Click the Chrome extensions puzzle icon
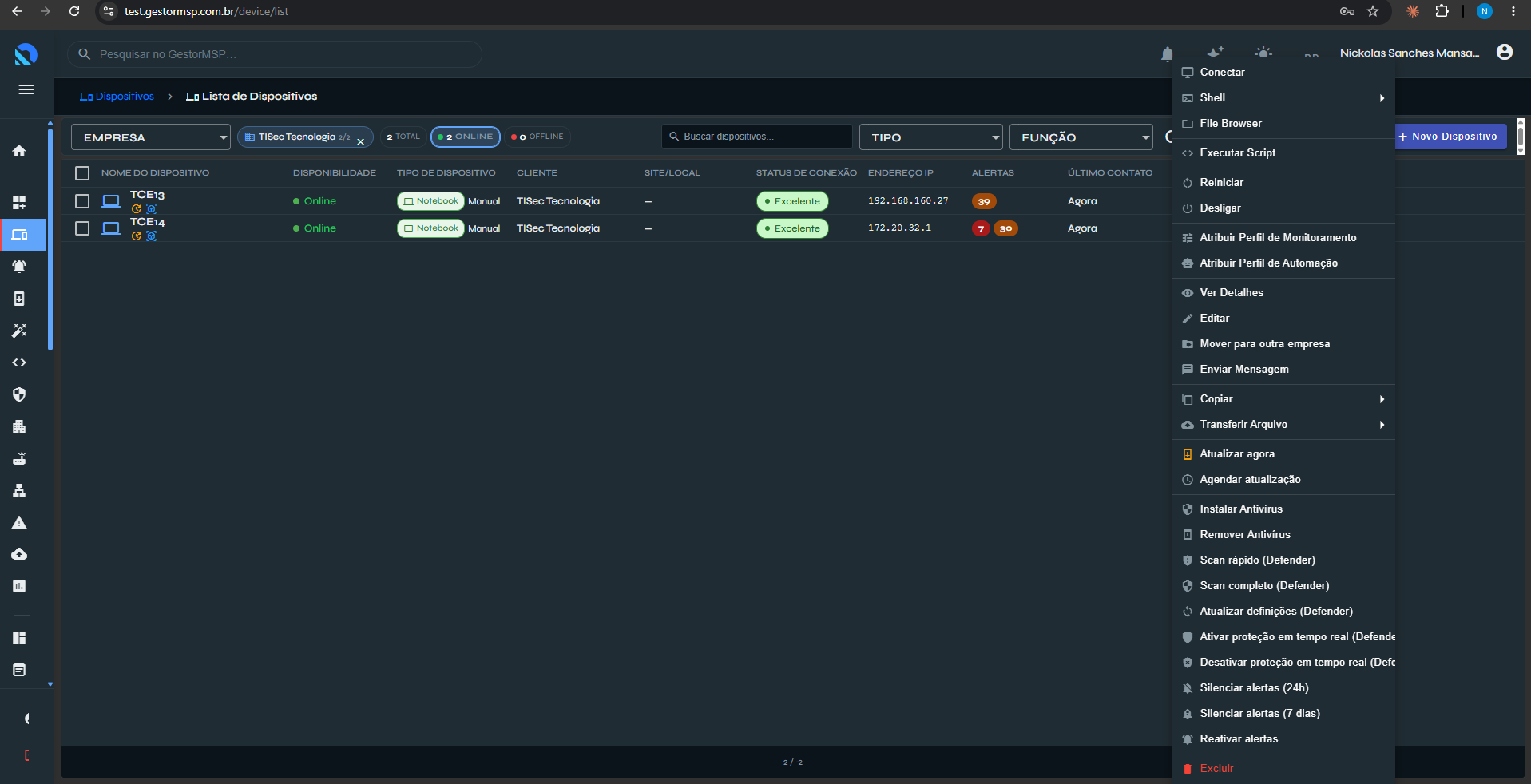 (1442, 11)
